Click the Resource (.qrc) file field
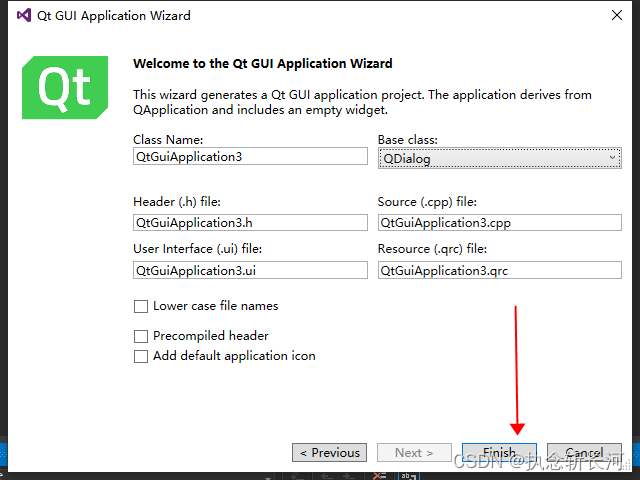This screenshot has height=480, width=640. 500,270
